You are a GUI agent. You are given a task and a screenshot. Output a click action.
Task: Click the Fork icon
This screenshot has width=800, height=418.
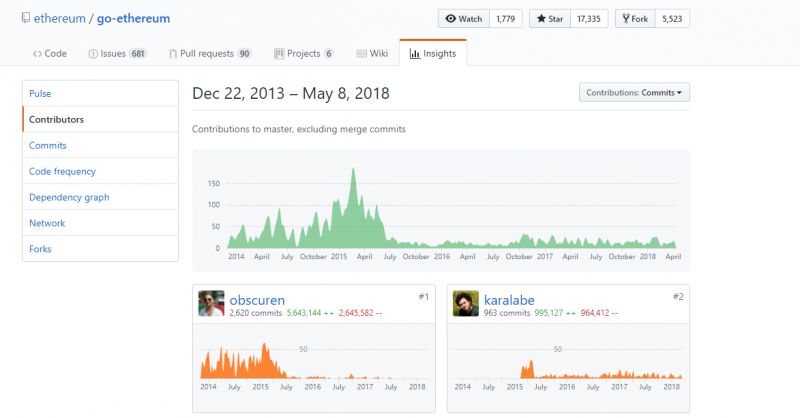click(x=626, y=19)
